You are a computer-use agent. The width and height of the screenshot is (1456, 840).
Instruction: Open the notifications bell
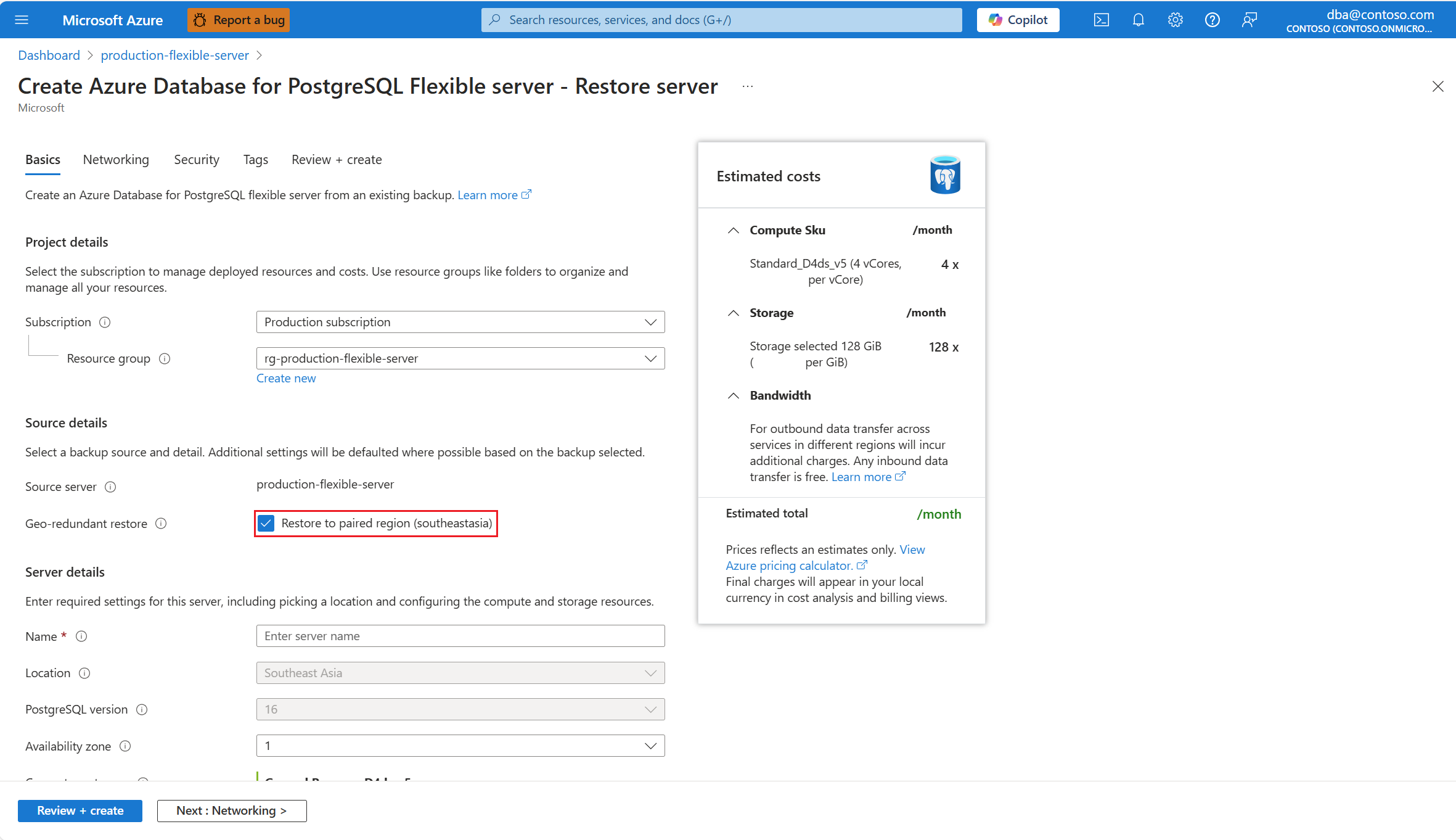(1138, 20)
